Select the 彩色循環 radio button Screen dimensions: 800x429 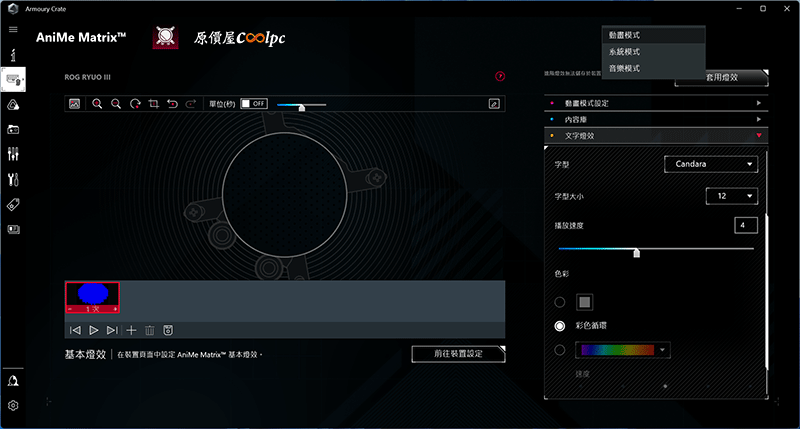click(560, 326)
